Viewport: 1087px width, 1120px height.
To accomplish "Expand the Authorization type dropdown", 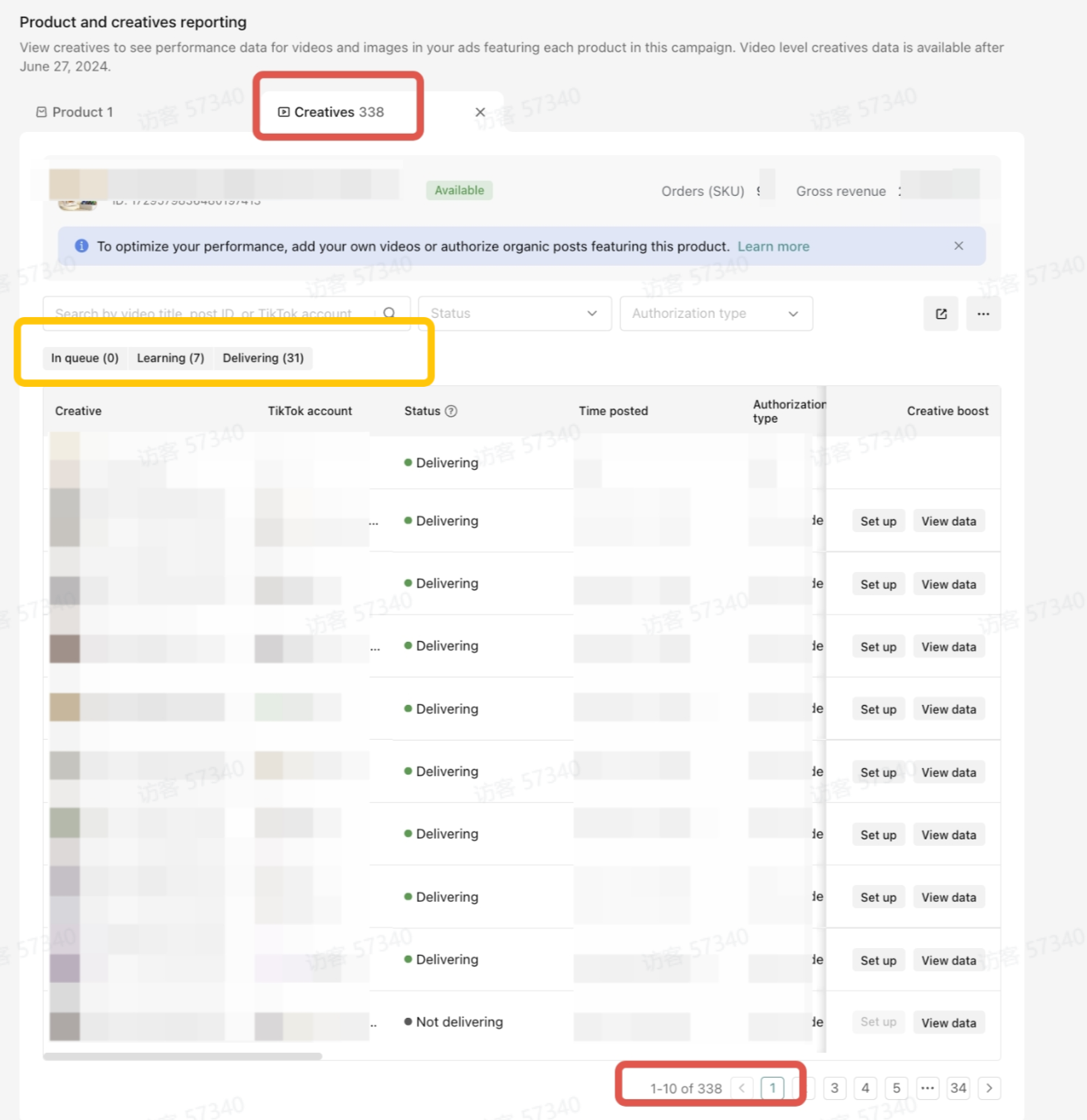I will [x=716, y=314].
